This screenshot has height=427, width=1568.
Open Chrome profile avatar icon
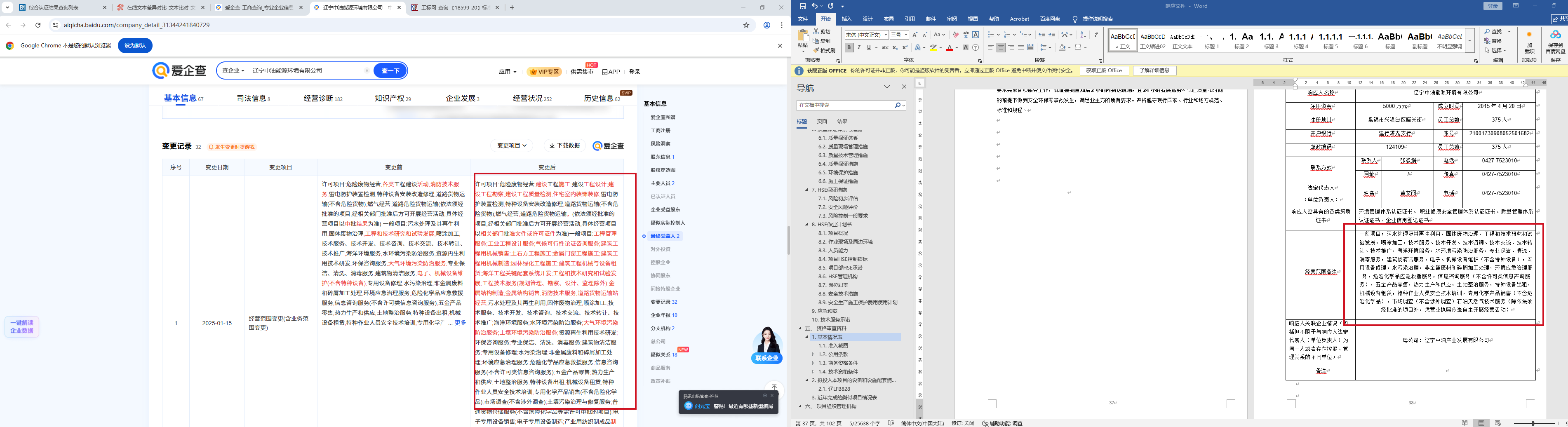click(x=767, y=25)
